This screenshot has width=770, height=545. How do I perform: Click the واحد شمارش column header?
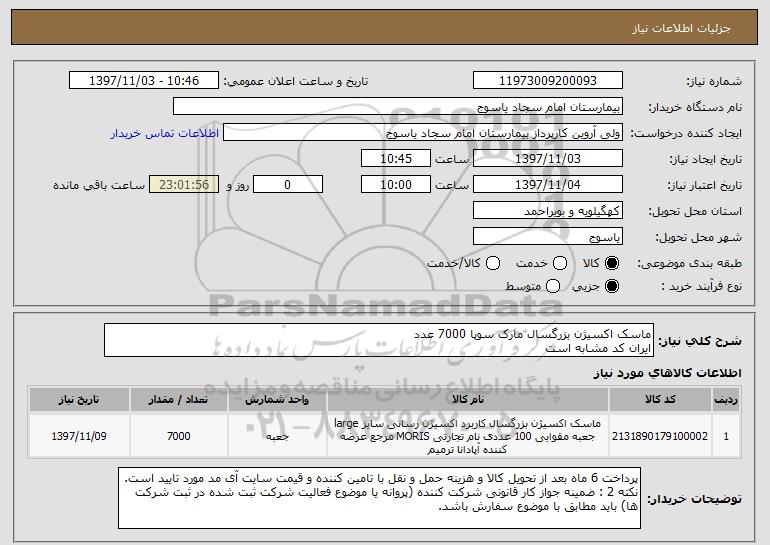(277, 400)
